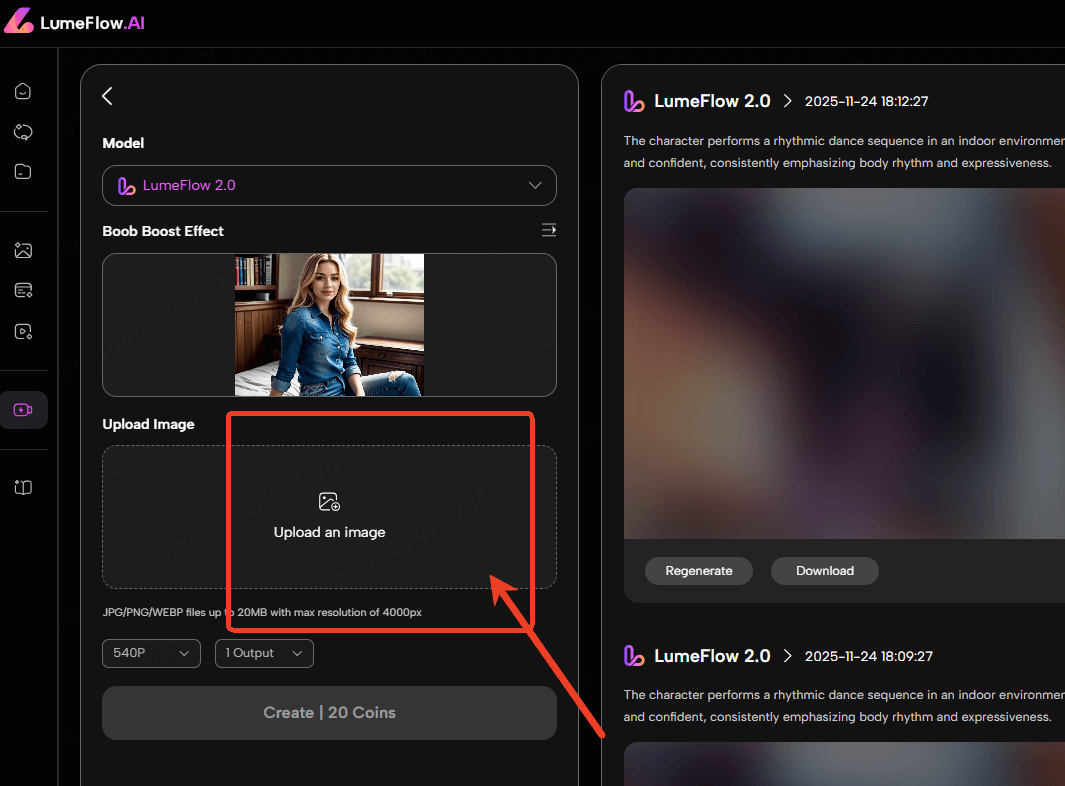Click the Boob Boost Effect preview image

(x=329, y=324)
